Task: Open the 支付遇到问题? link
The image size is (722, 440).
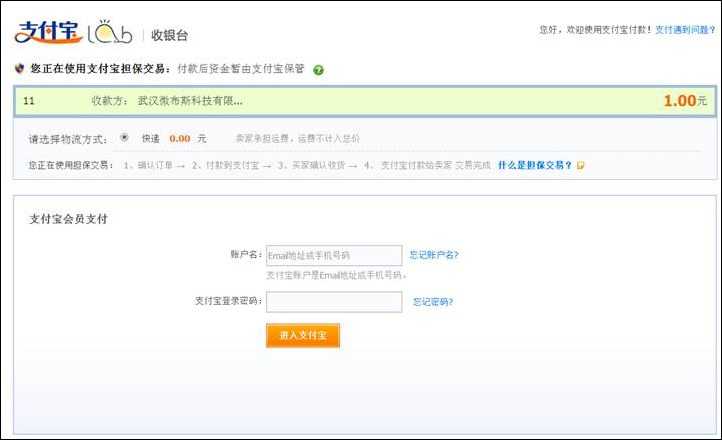Action: tap(685, 30)
